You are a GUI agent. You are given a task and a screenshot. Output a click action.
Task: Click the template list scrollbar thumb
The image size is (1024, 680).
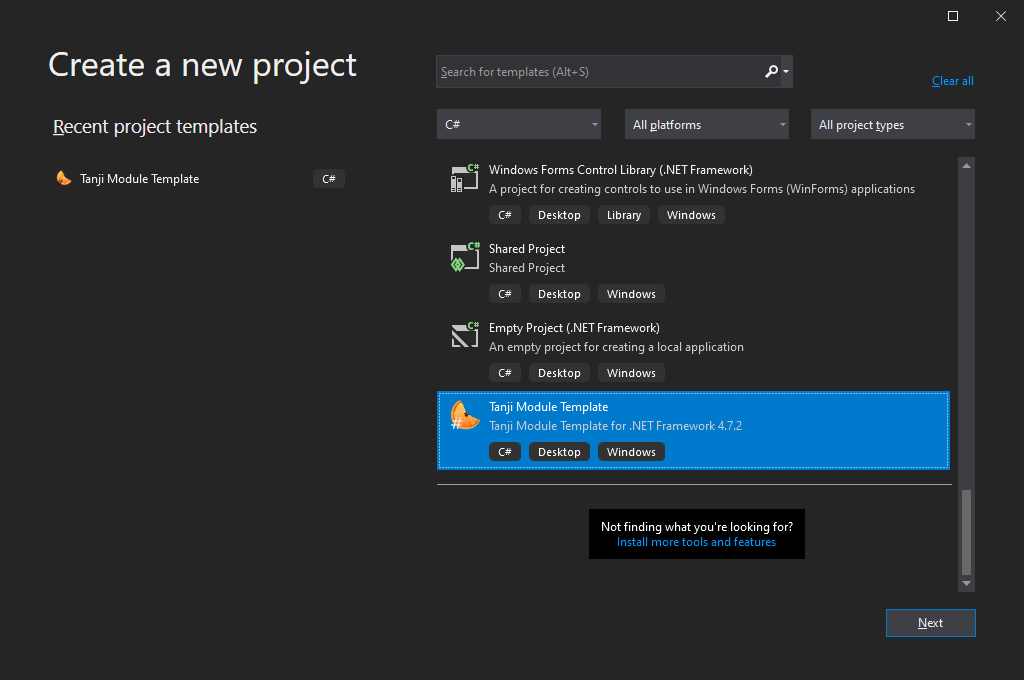[967, 532]
